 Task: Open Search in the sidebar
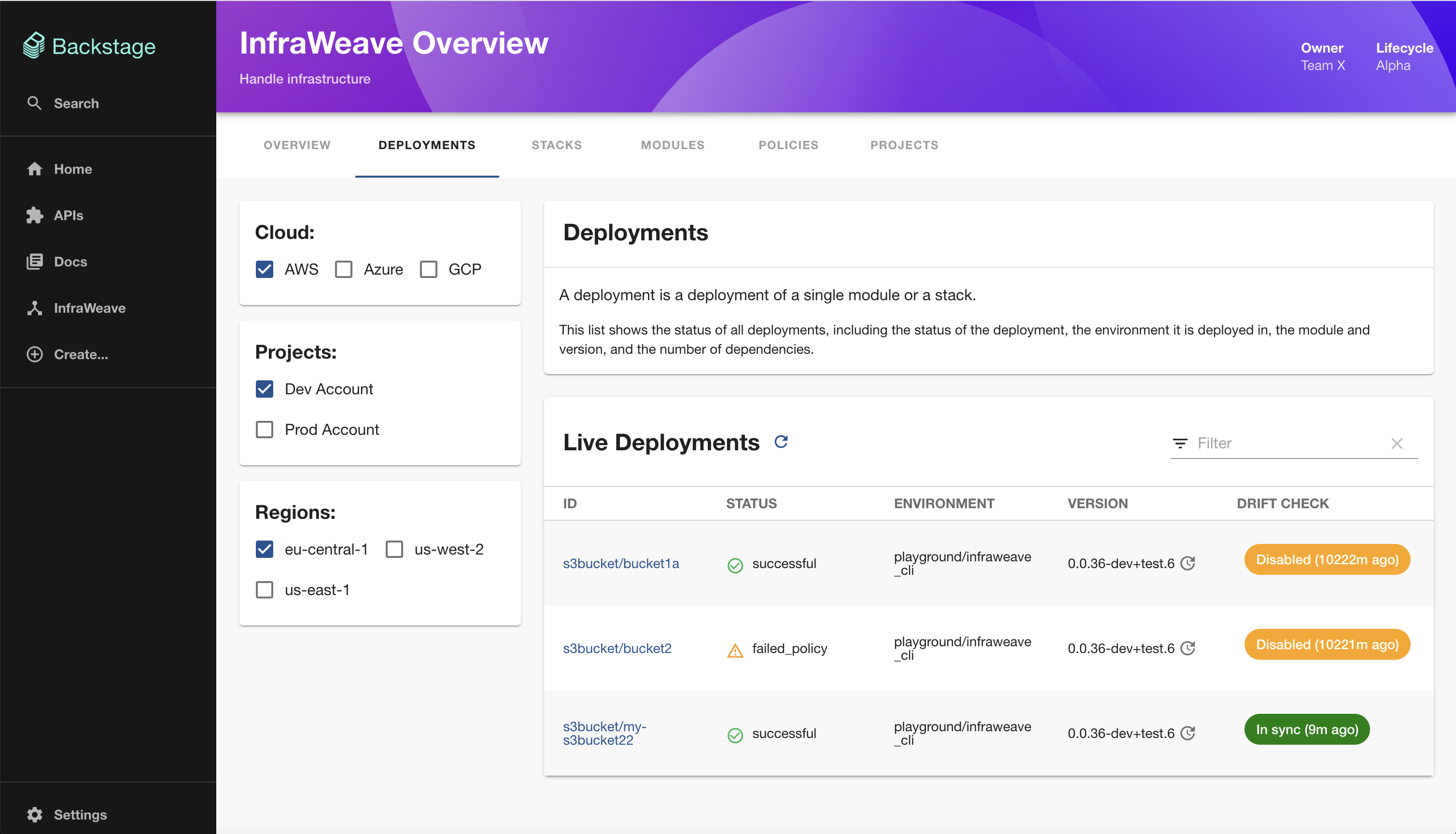click(x=76, y=103)
